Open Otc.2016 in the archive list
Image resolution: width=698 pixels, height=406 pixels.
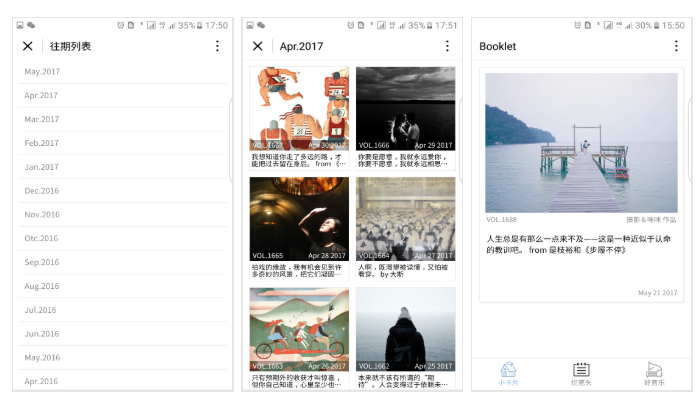[x=122, y=238]
